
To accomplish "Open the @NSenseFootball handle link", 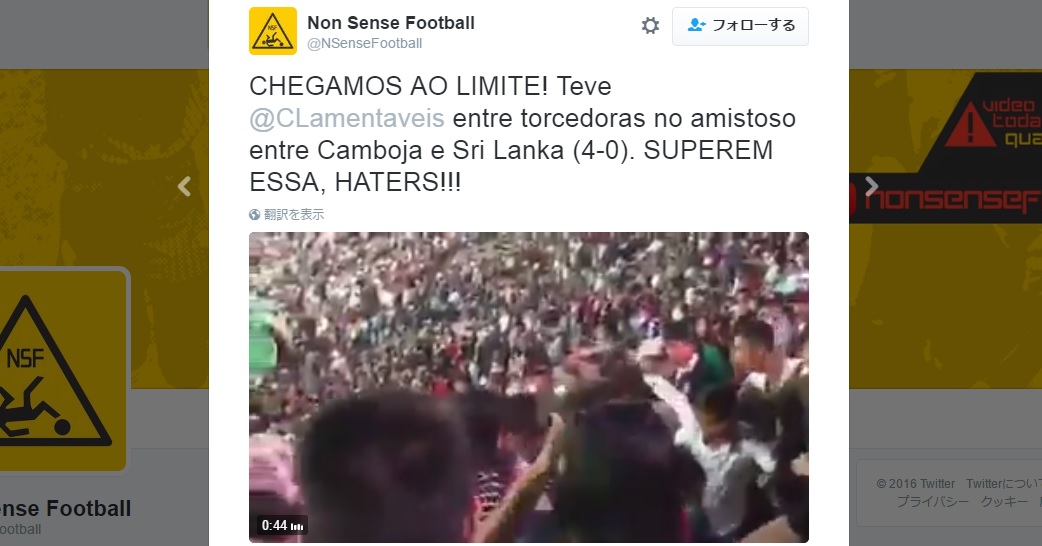I will coord(364,43).
